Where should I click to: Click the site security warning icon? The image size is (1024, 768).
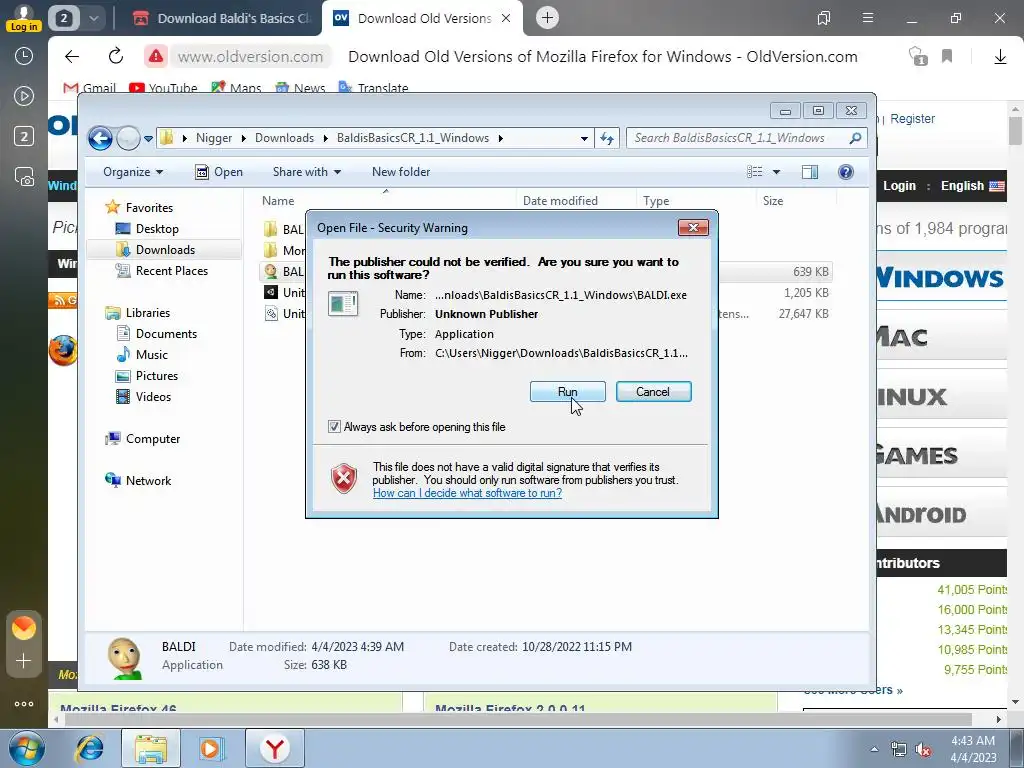coord(155,57)
